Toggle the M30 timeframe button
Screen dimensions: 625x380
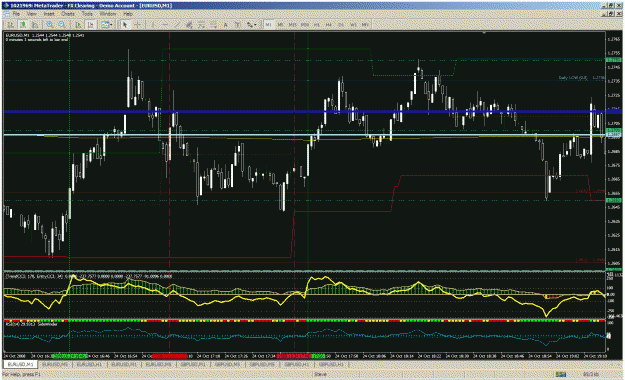tap(305, 25)
